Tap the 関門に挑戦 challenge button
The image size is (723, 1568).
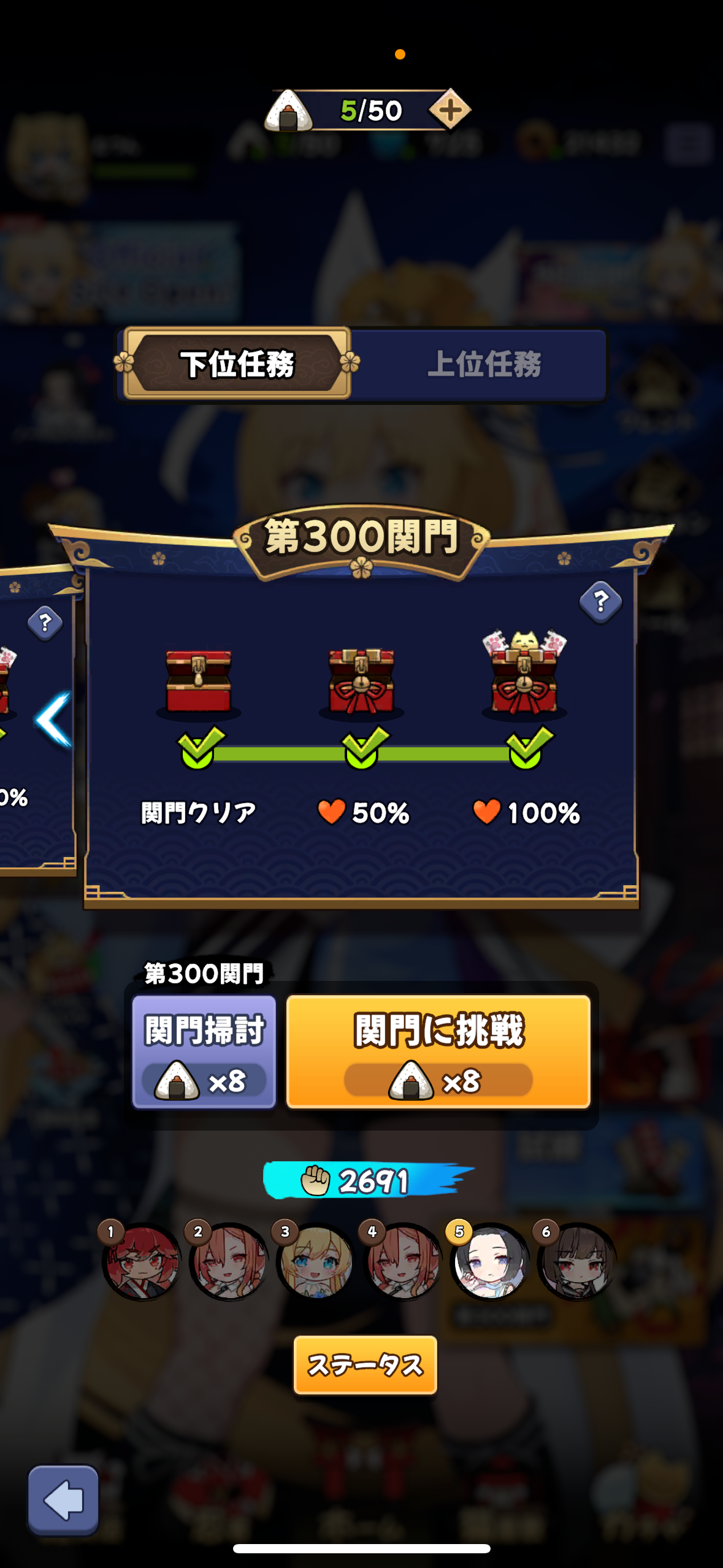click(x=438, y=1051)
